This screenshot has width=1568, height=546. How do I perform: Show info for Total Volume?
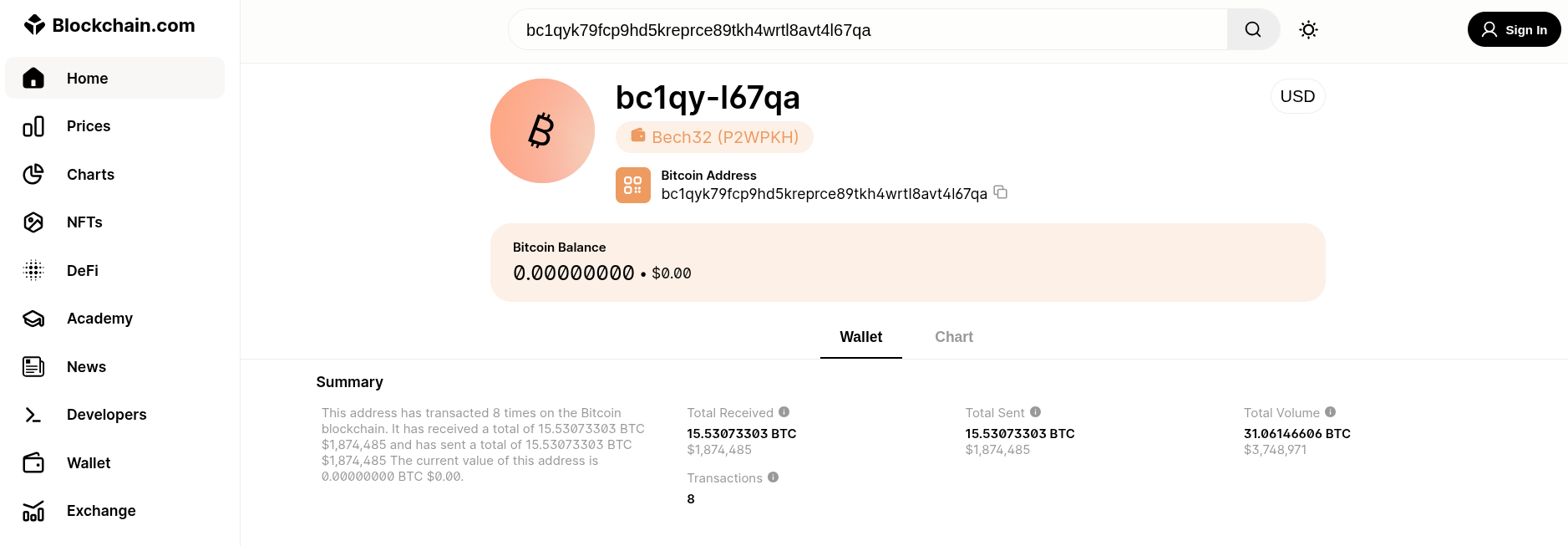point(1330,412)
